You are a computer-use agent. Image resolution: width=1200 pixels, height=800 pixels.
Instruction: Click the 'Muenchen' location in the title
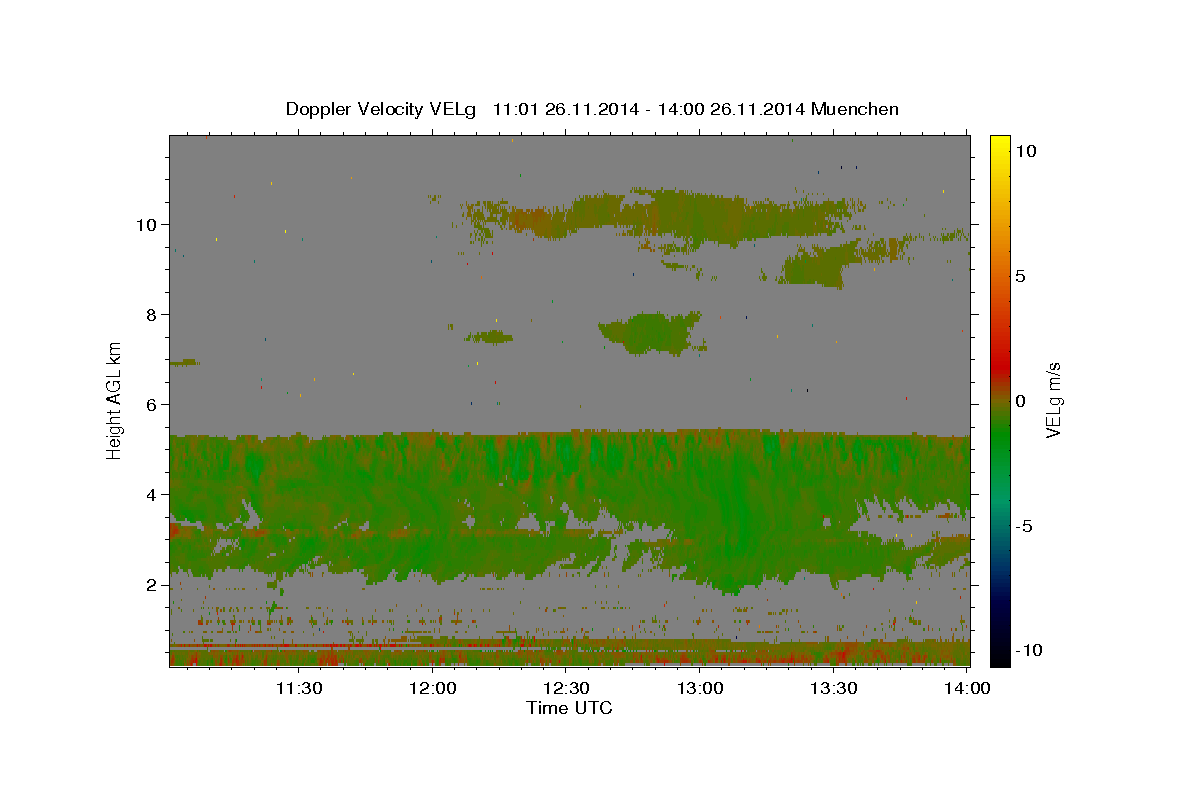tap(855, 109)
